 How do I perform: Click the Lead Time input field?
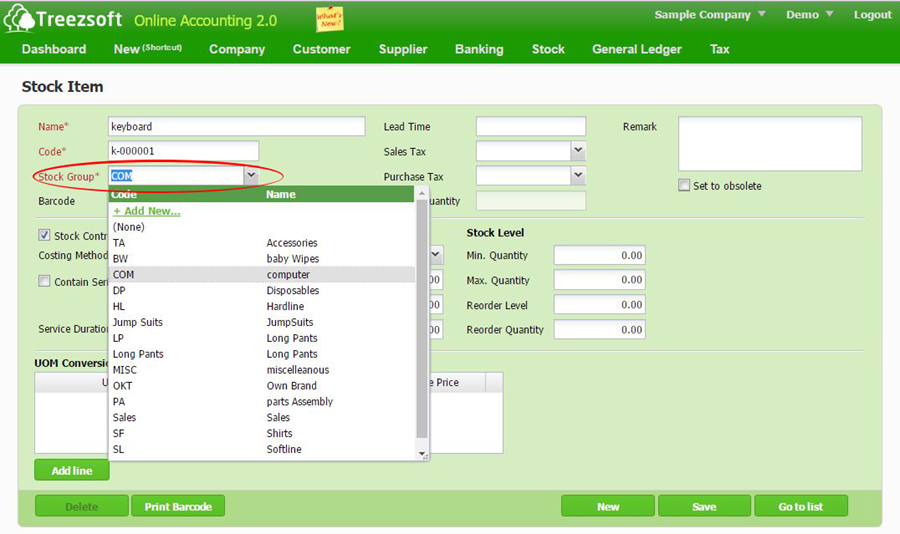[x=530, y=127]
